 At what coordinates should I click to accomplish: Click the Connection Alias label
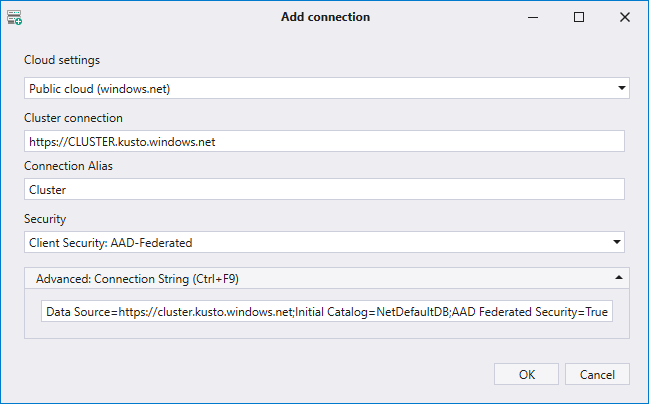pos(70,165)
